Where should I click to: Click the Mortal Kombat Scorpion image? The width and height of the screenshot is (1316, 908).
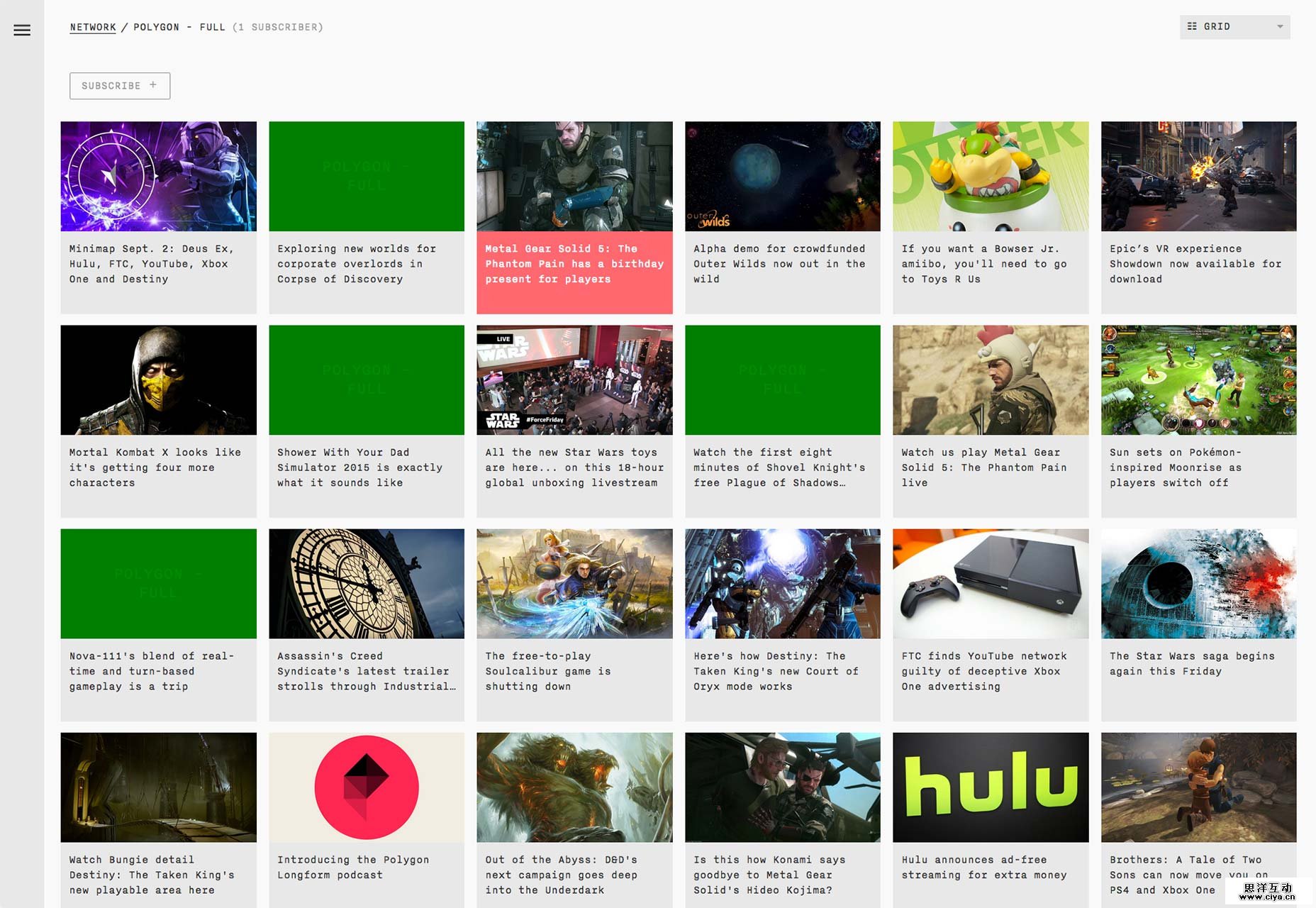158,380
